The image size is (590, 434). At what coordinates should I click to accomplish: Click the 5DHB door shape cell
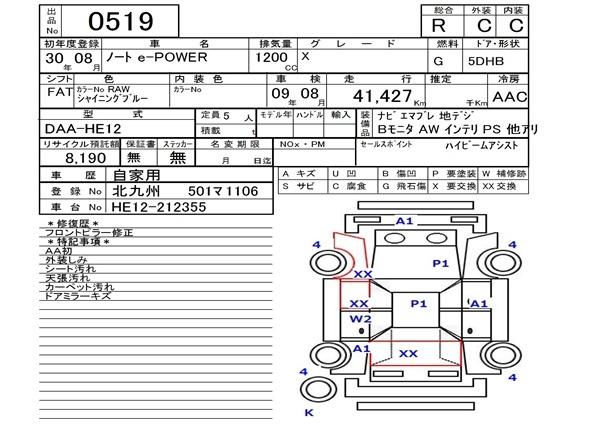(486, 61)
